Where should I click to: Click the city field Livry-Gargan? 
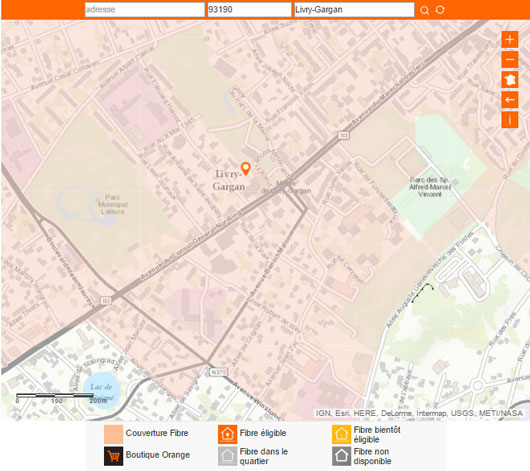pyautogui.click(x=354, y=9)
